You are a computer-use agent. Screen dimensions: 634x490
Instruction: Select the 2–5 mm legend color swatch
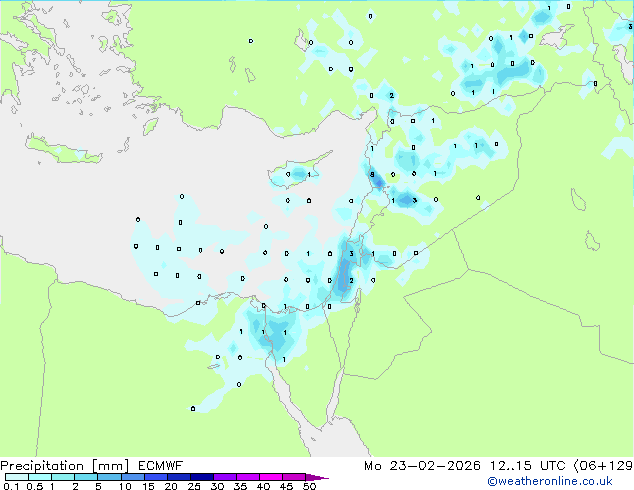pyautogui.click(x=86, y=477)
